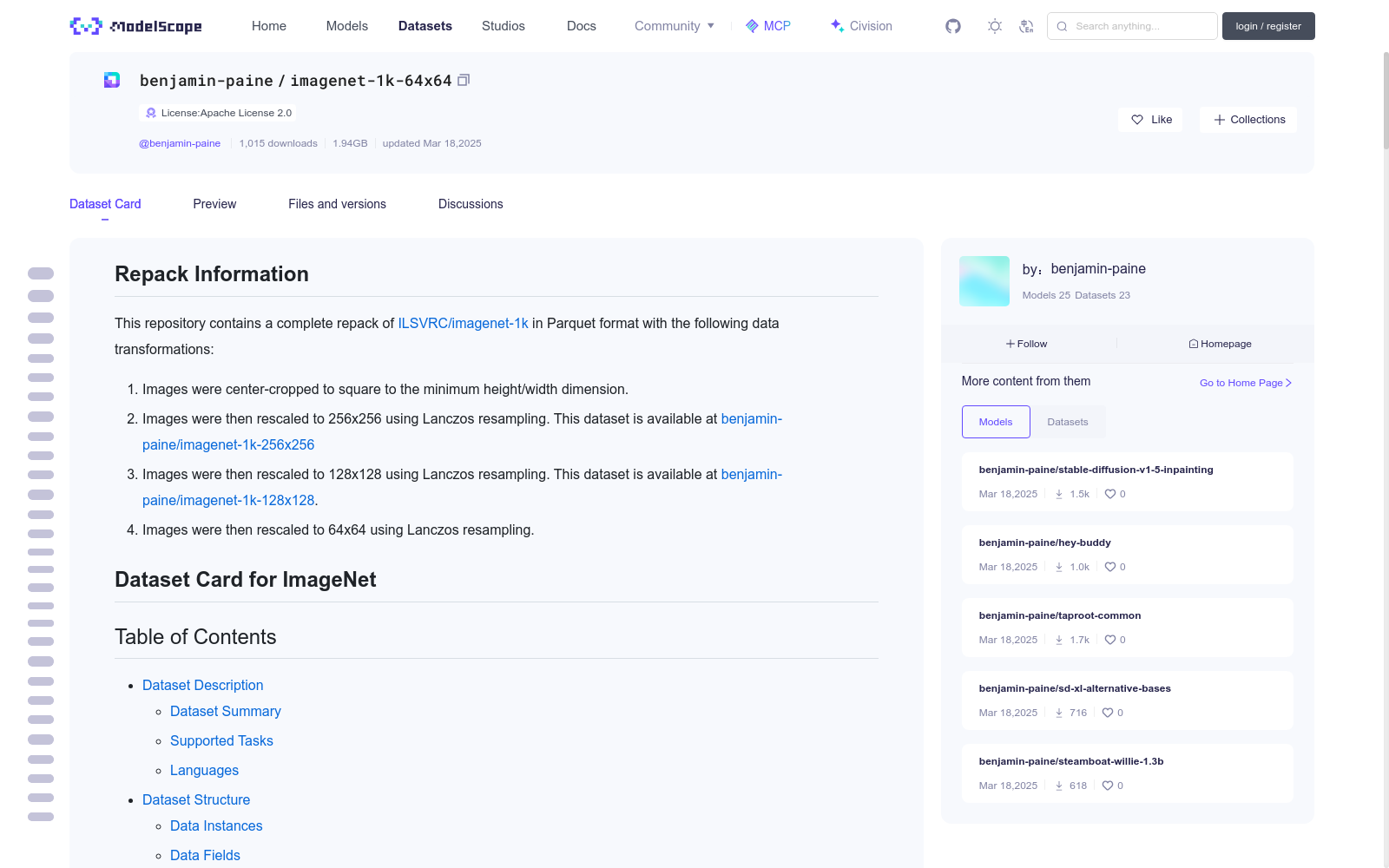Expand the Community dropdown menu
The width and height of the screenshot is (1389, 868).
[x=675, y=26]
